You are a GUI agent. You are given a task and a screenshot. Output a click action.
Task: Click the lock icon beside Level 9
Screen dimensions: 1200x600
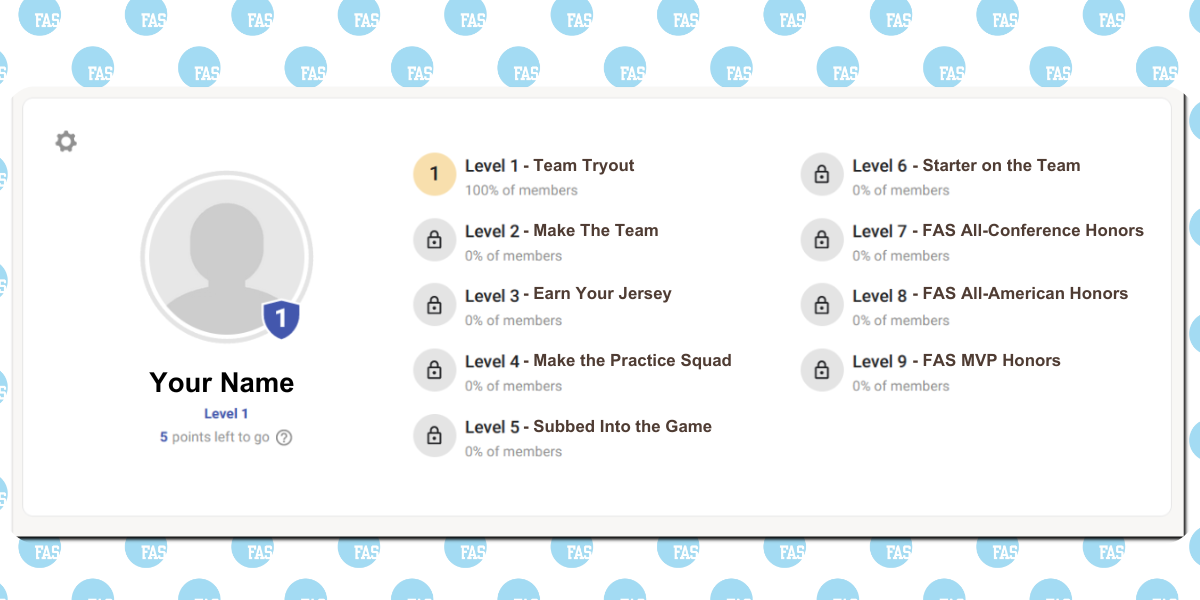(822, 370)
